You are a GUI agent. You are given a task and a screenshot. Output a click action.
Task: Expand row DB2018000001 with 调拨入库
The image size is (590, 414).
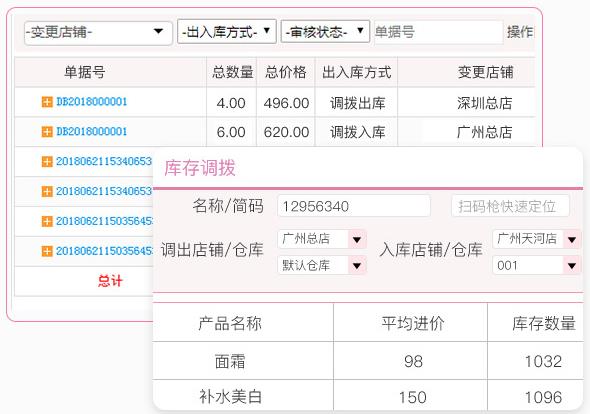(x=47, y=132)
